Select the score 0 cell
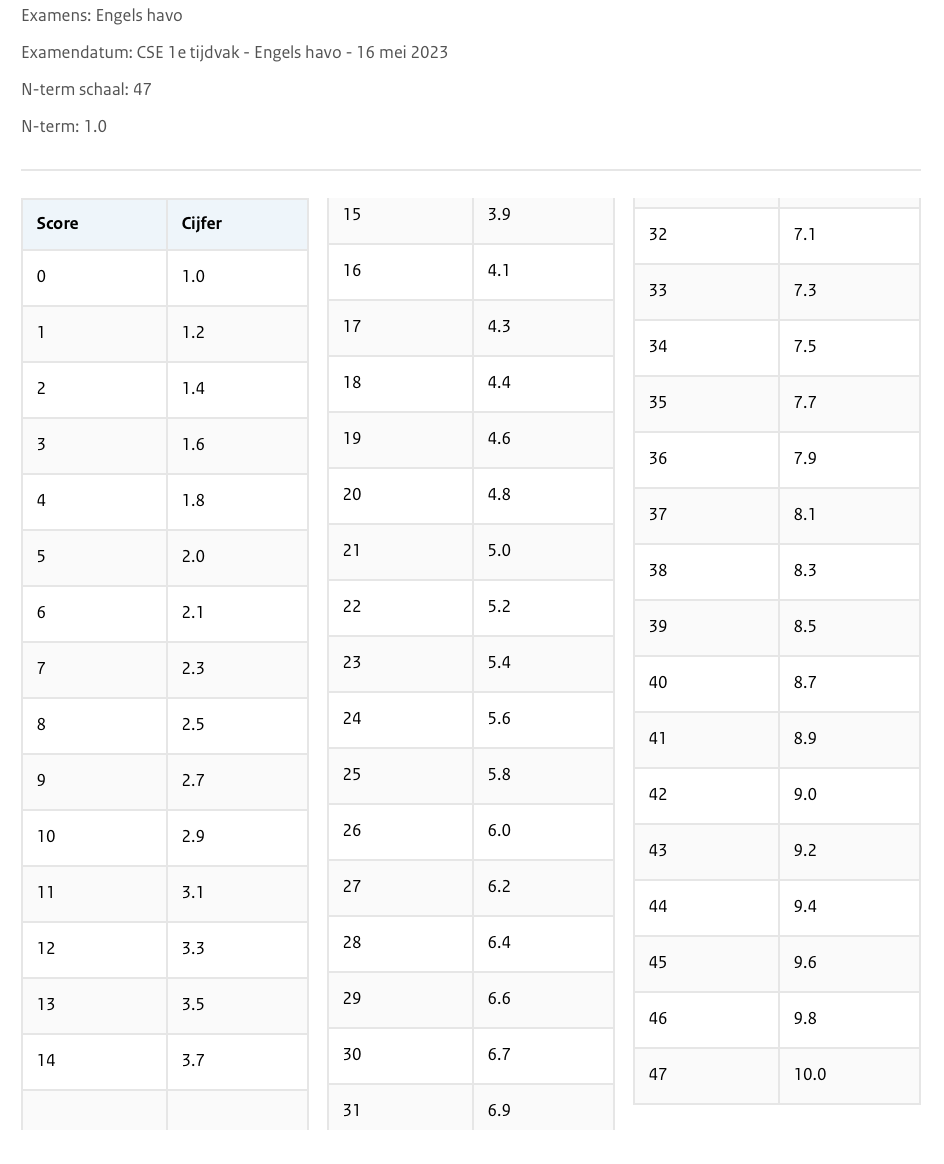 [x=41, y=277]
